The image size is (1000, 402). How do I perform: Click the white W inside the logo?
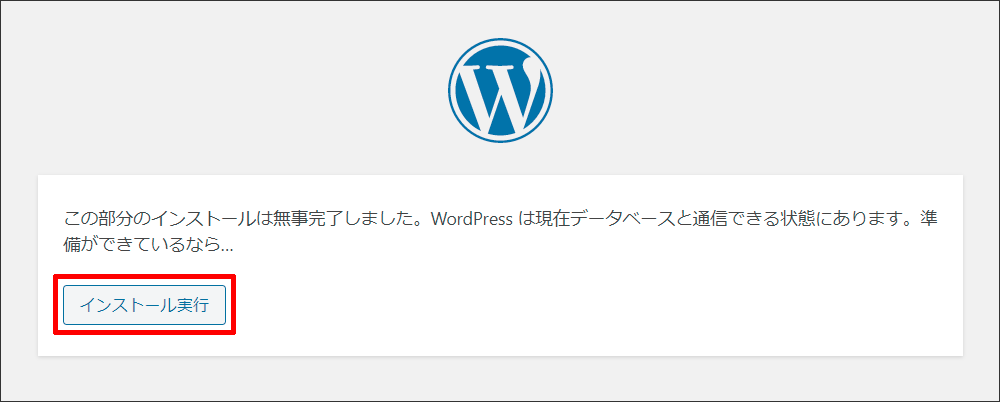point(500,95)
